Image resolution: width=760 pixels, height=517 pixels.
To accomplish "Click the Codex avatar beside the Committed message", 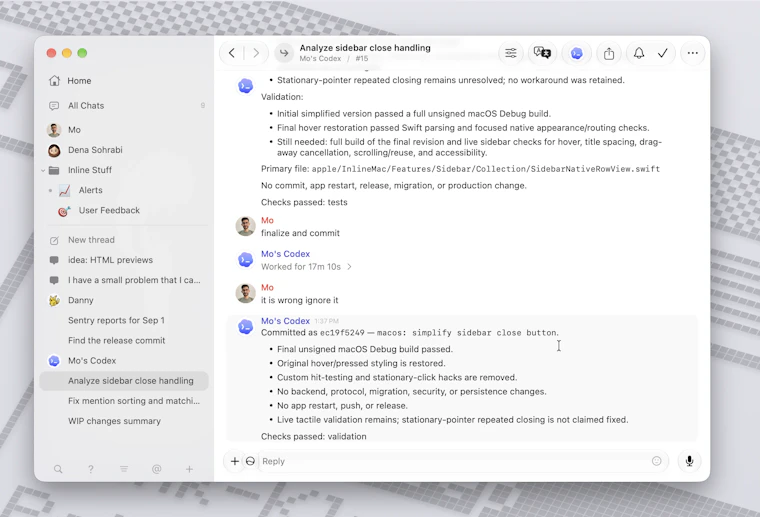I will click(x=246, y=327).
